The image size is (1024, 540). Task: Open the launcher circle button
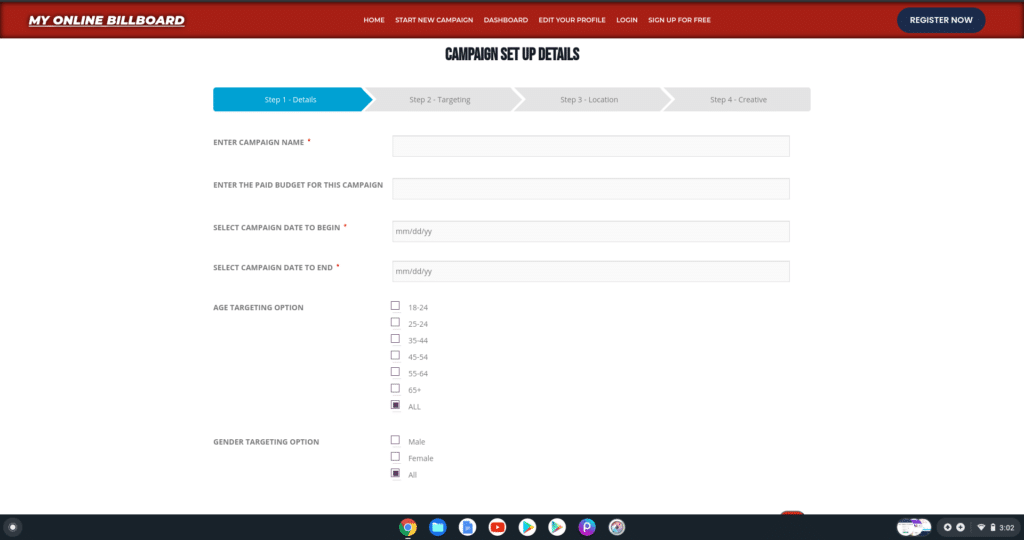pos(12,527)
